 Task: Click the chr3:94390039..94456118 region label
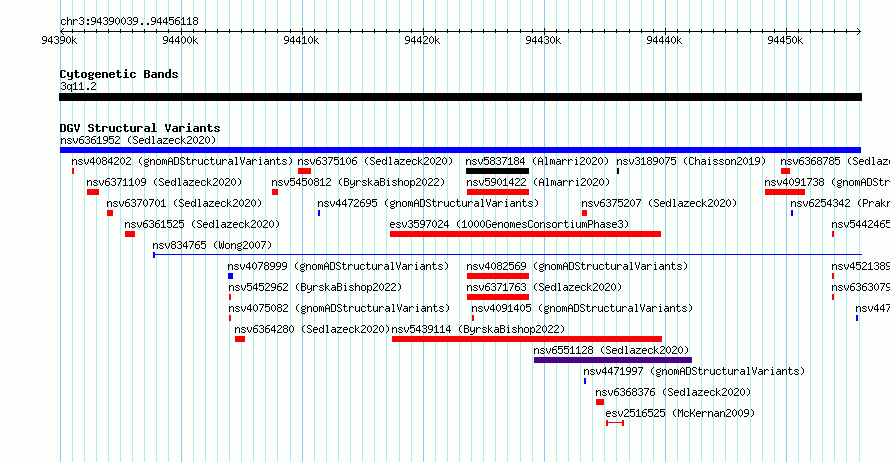tap(129, 22)
